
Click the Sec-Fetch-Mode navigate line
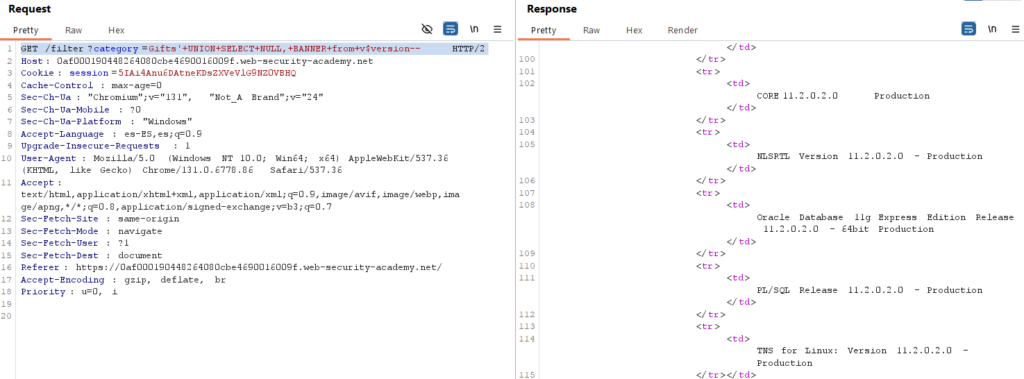pyautogui.click(x=91, y=231)
